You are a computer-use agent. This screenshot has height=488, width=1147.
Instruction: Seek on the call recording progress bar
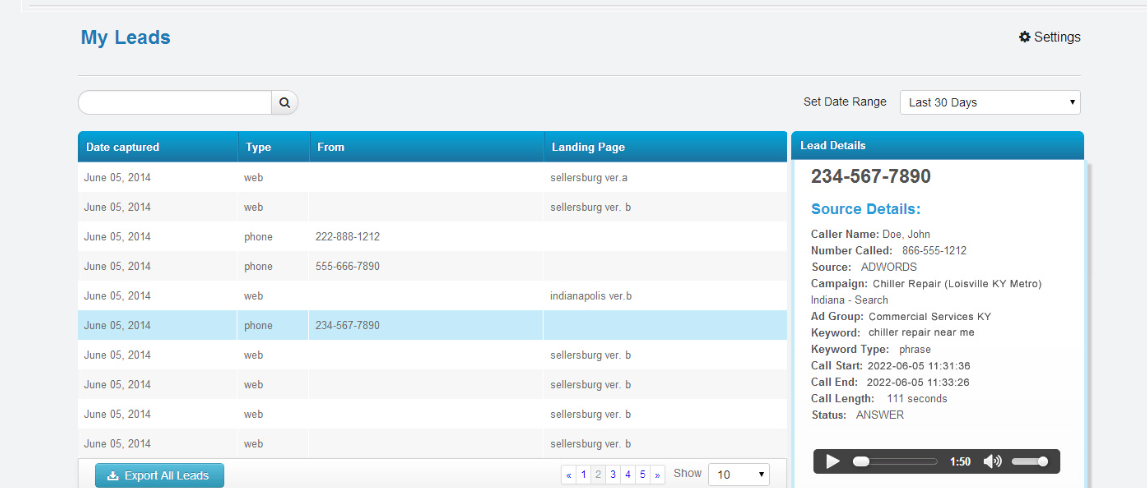pos(895,461)
